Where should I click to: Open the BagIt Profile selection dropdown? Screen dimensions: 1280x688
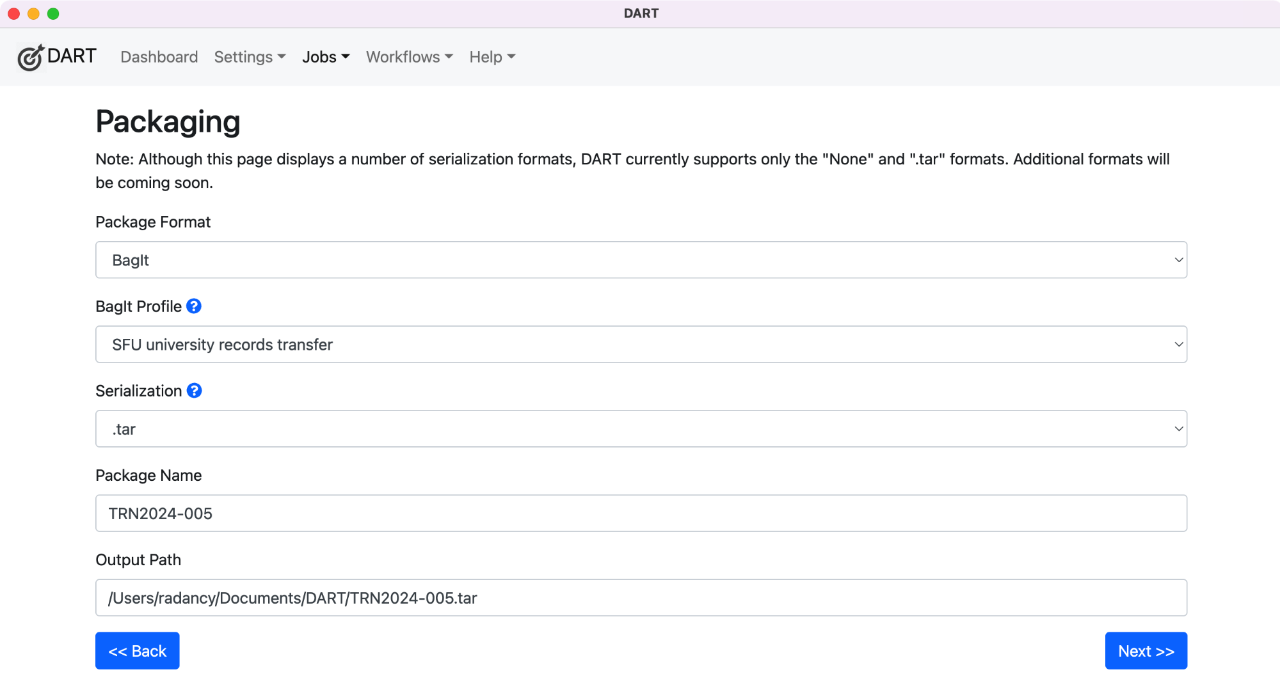641,344
